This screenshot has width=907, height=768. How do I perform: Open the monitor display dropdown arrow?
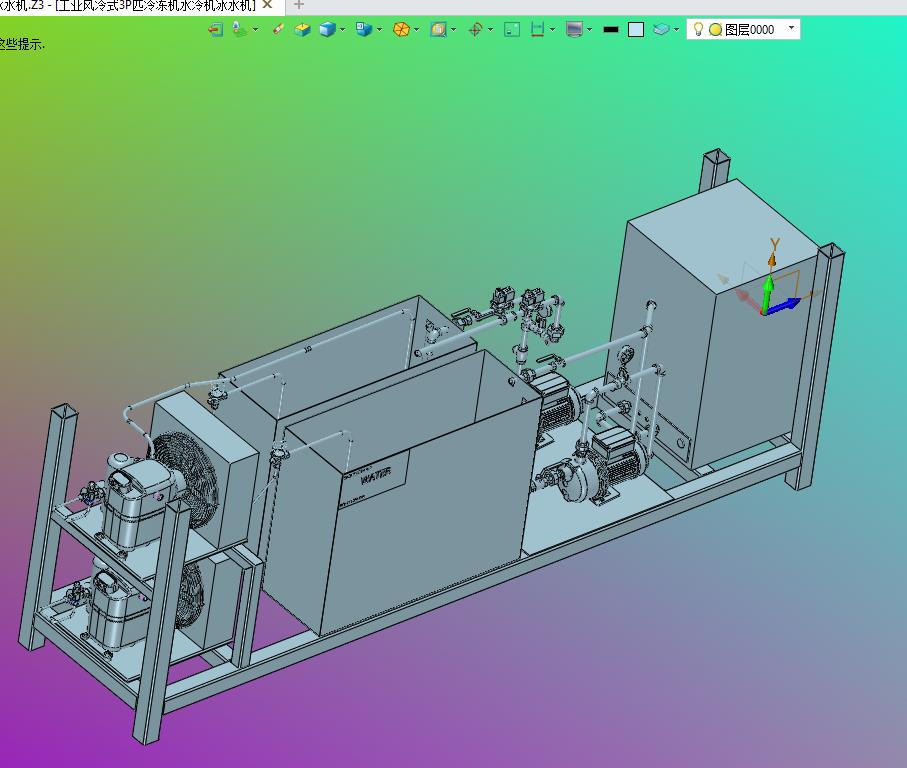[x=589, y=29]
